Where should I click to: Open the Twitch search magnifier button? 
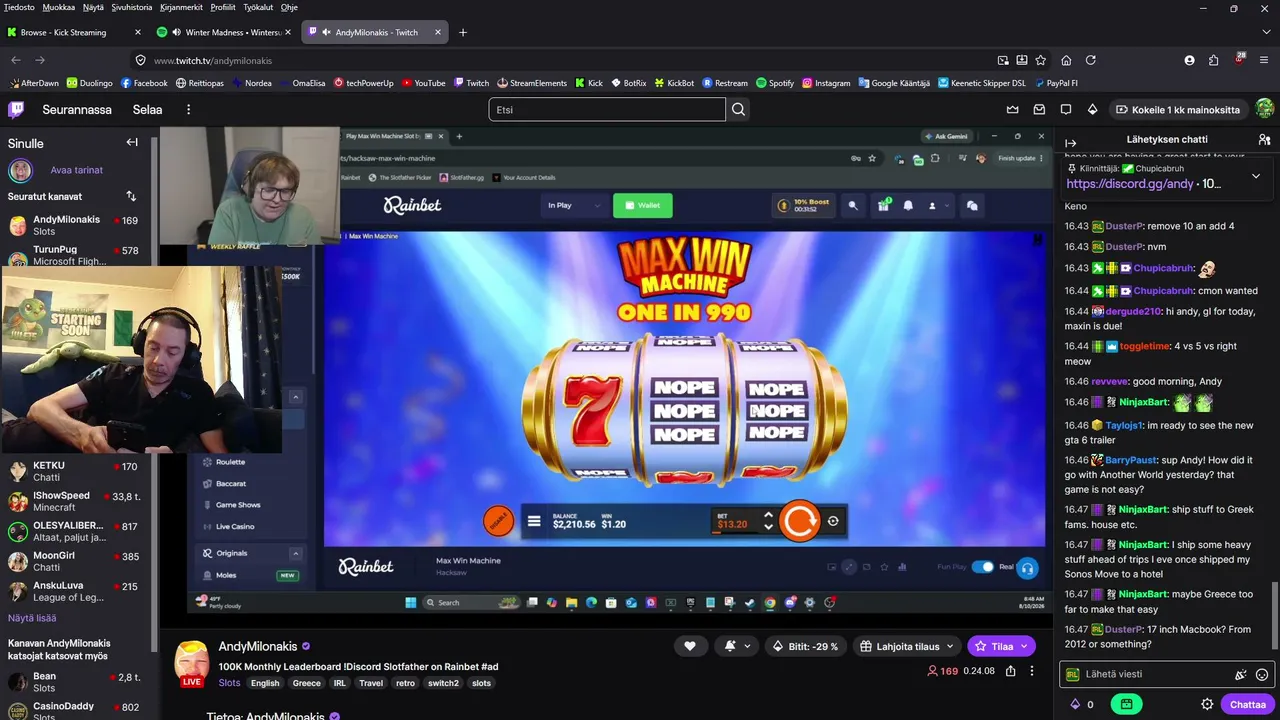coord(738,109)
